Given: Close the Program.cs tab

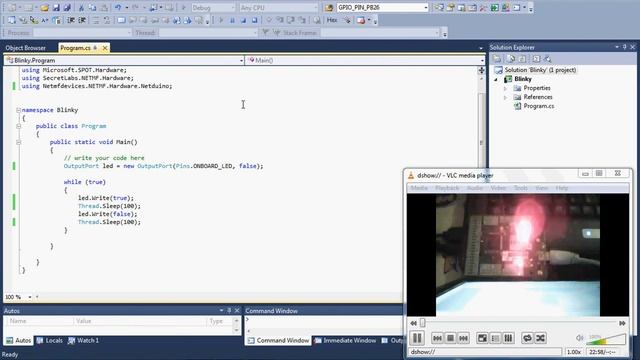Looking at the screenshot, I should click(x=105, y=48).
